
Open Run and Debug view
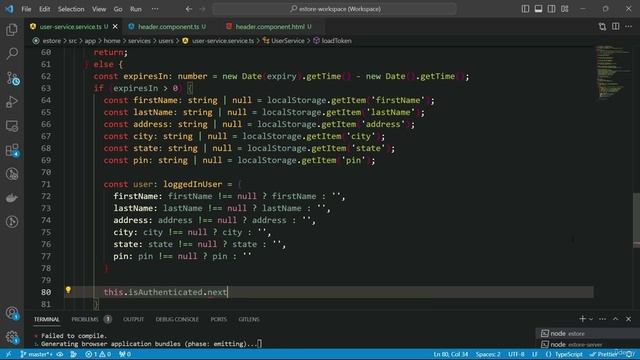[x=12, y=102]
